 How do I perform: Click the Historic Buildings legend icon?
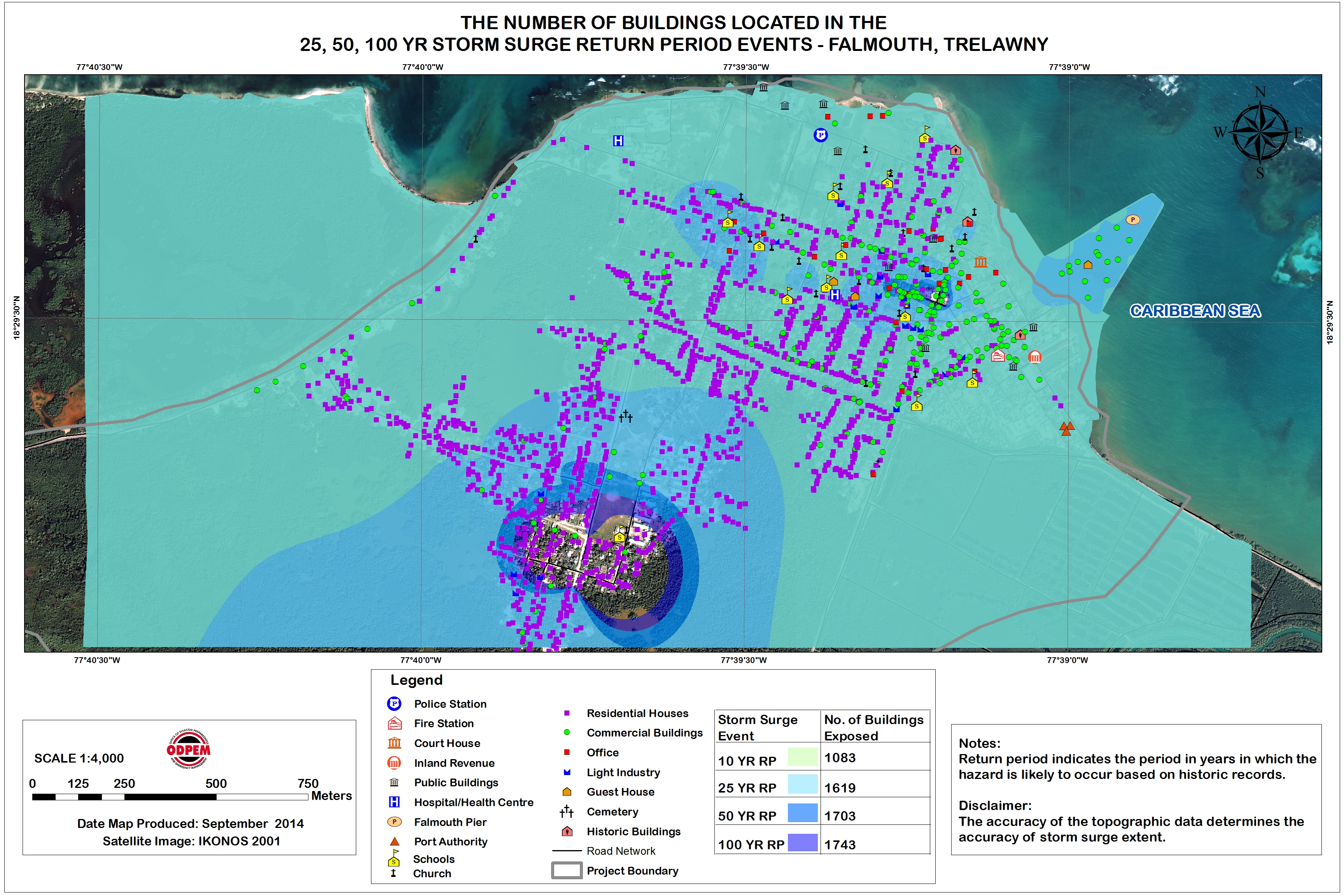pyautogui.click(x=567, y=831)
